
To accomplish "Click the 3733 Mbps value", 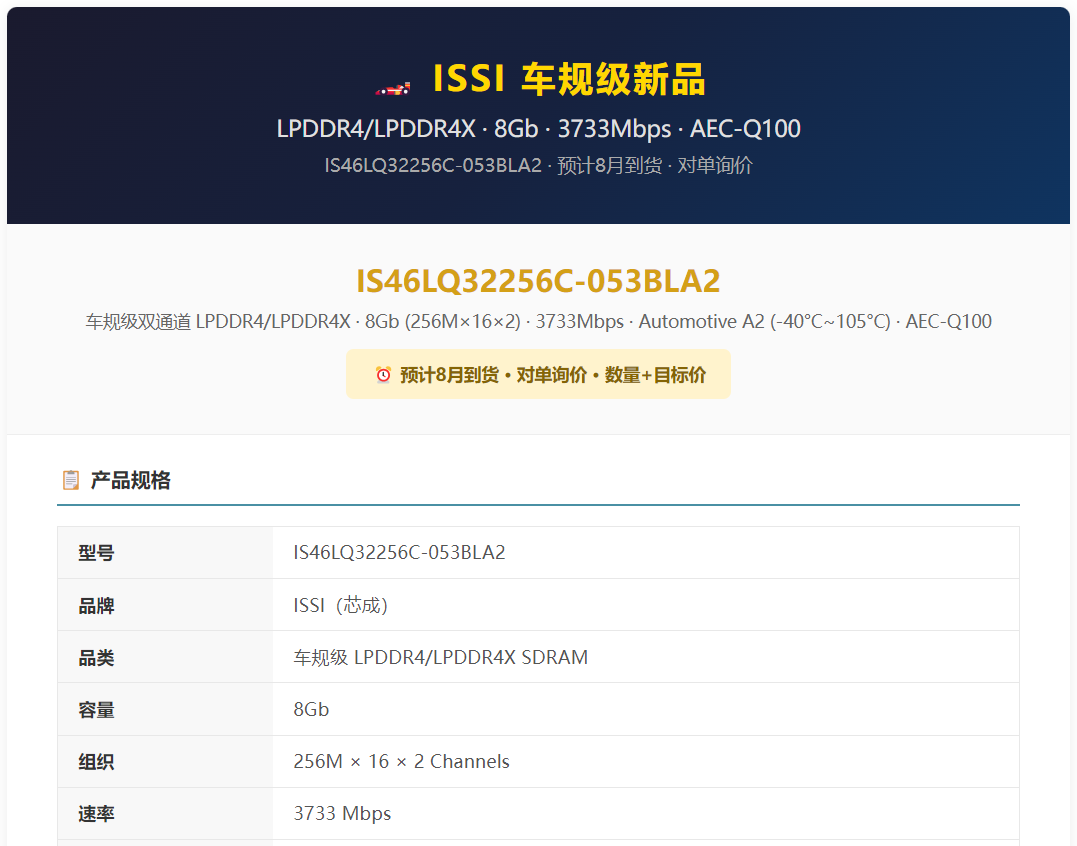I will tap(342, 814).
